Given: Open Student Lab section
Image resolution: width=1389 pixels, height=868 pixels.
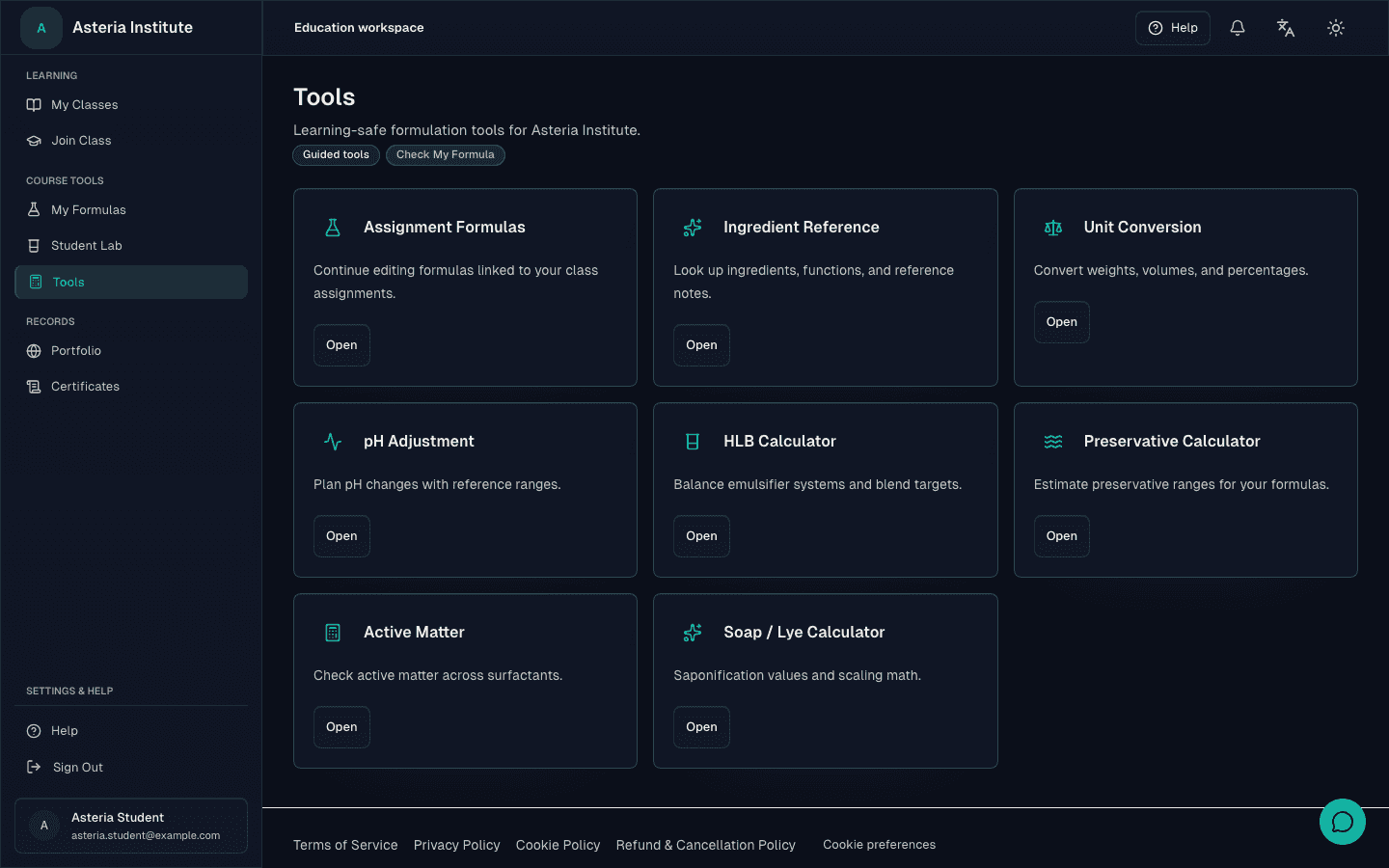Looking at the screenshot, I should click(131, 246).
